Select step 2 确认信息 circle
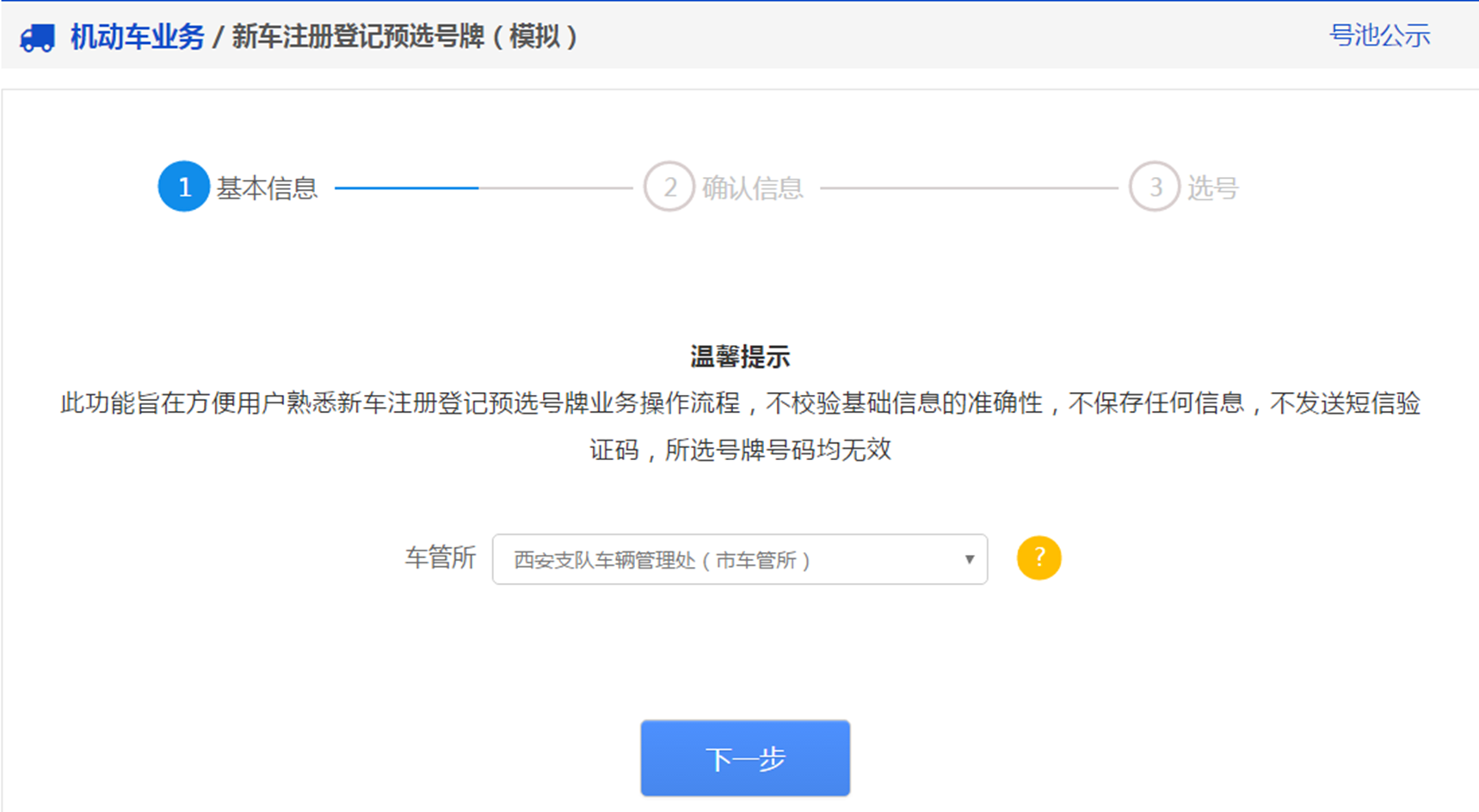This screenshot has width=1479, height=812. click(x=669, y=187)
